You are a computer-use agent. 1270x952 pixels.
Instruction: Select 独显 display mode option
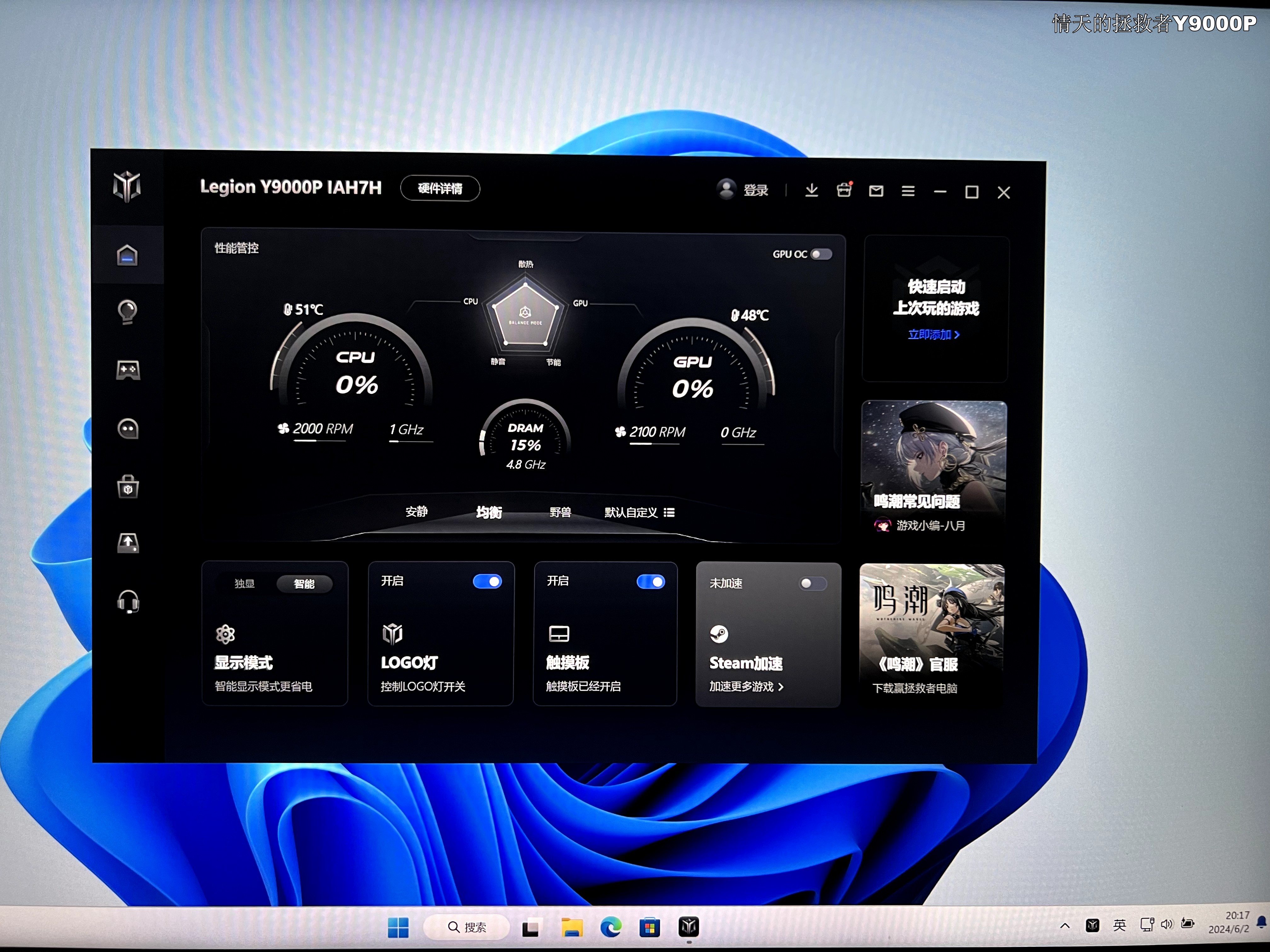[245, 584]
